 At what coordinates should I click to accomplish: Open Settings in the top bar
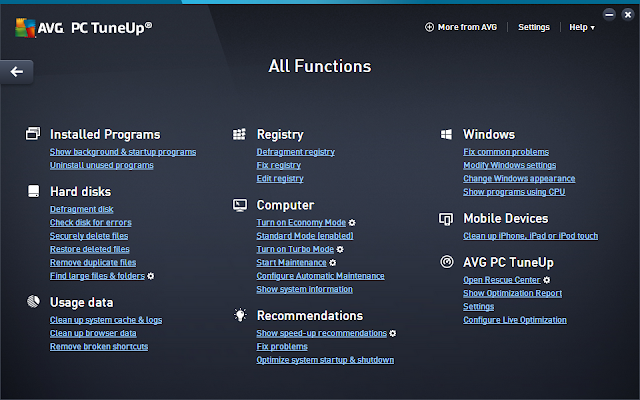533,27
